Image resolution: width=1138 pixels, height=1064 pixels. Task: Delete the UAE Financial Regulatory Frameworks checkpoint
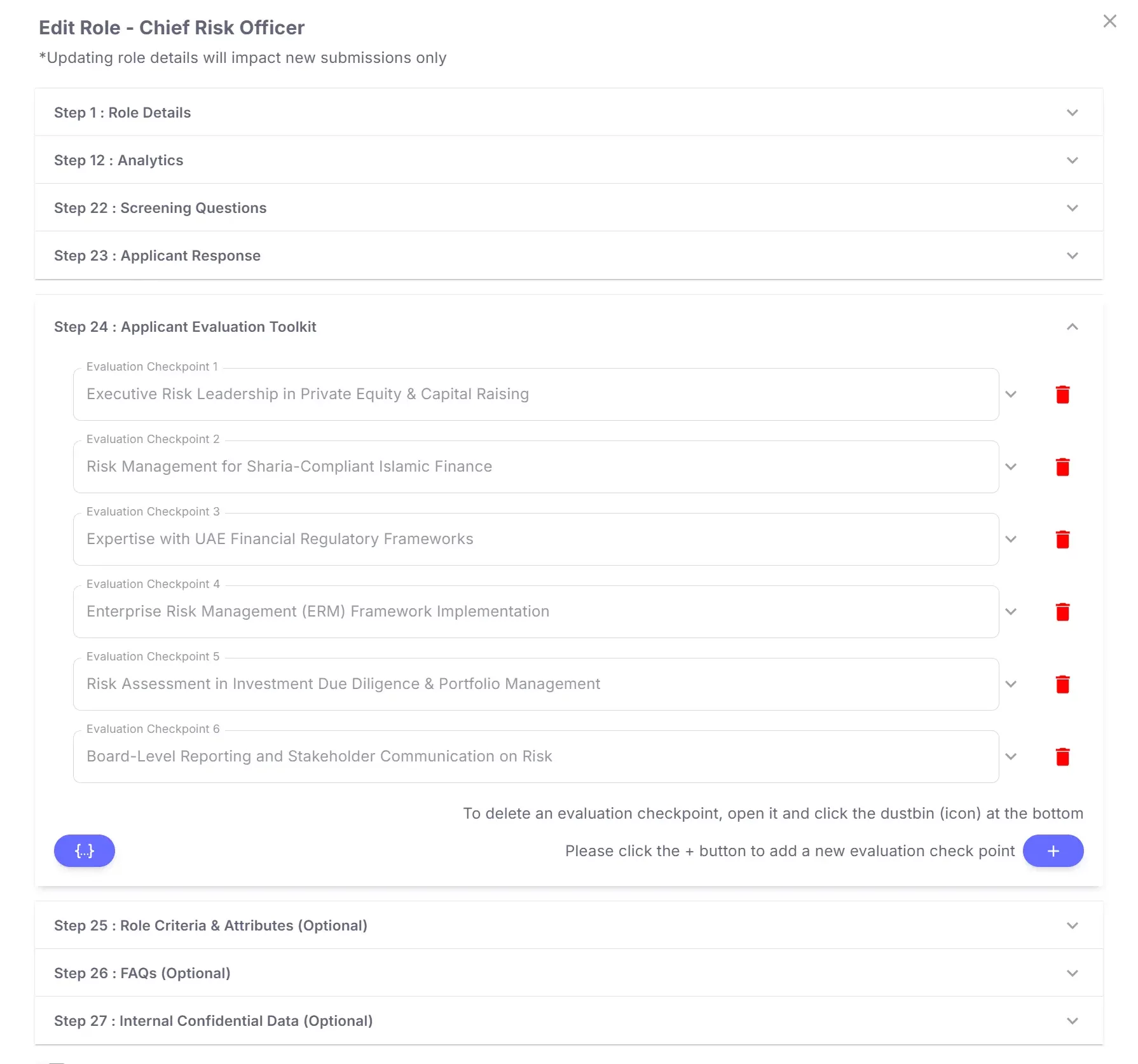point(1063,539)
